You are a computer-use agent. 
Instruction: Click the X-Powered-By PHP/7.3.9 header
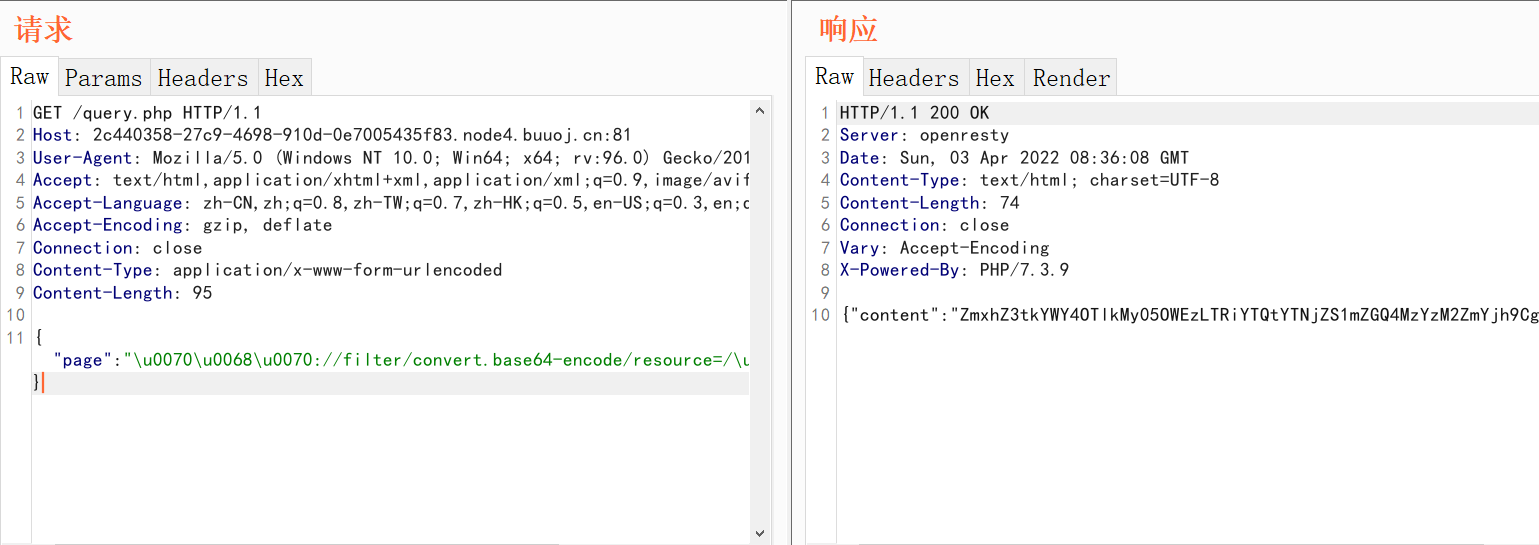click(955, 270)
